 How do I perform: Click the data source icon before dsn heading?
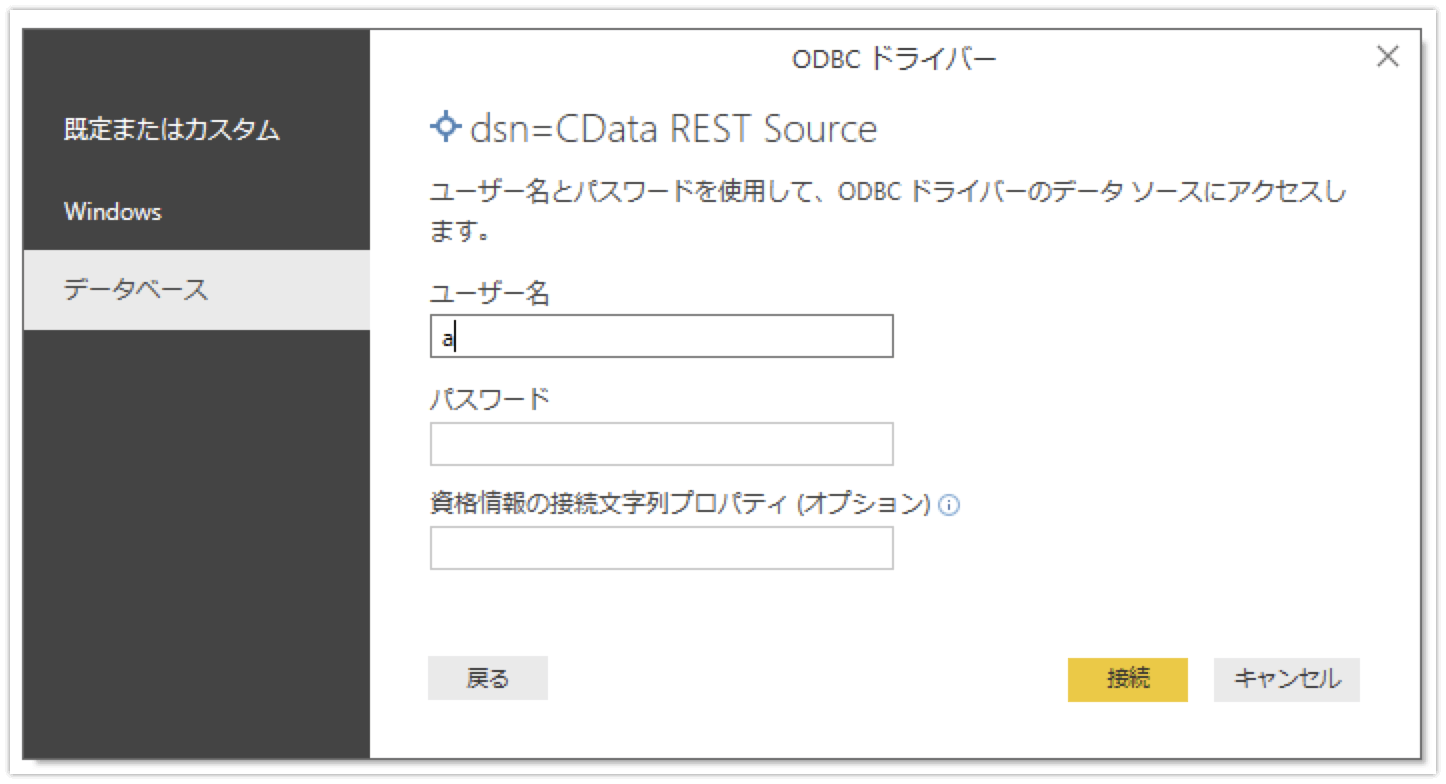pyautogui.click(x=444, y=127)
